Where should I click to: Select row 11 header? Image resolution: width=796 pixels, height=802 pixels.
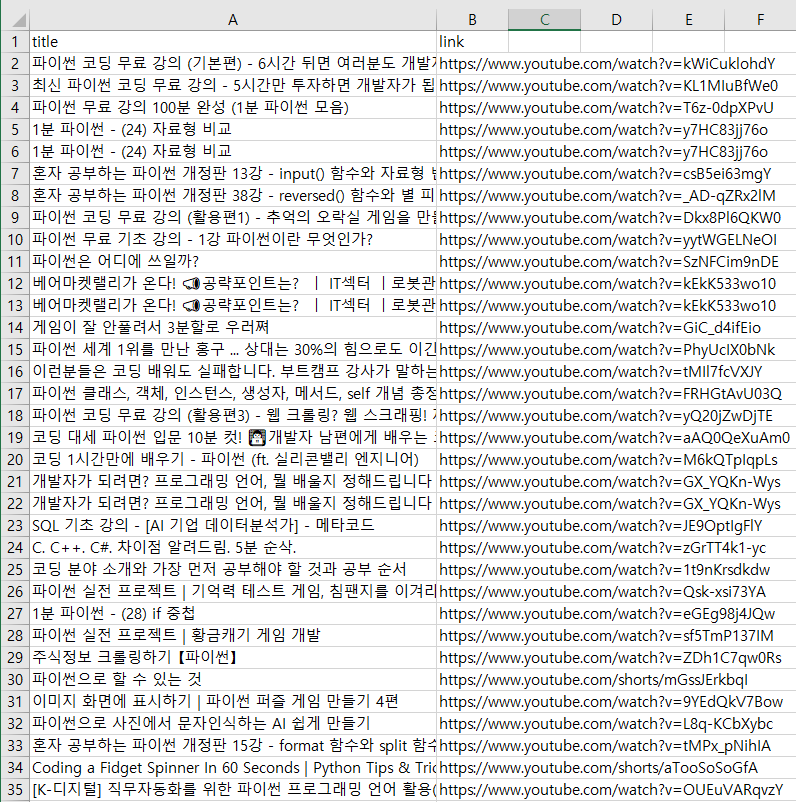(x=15, y=261)
